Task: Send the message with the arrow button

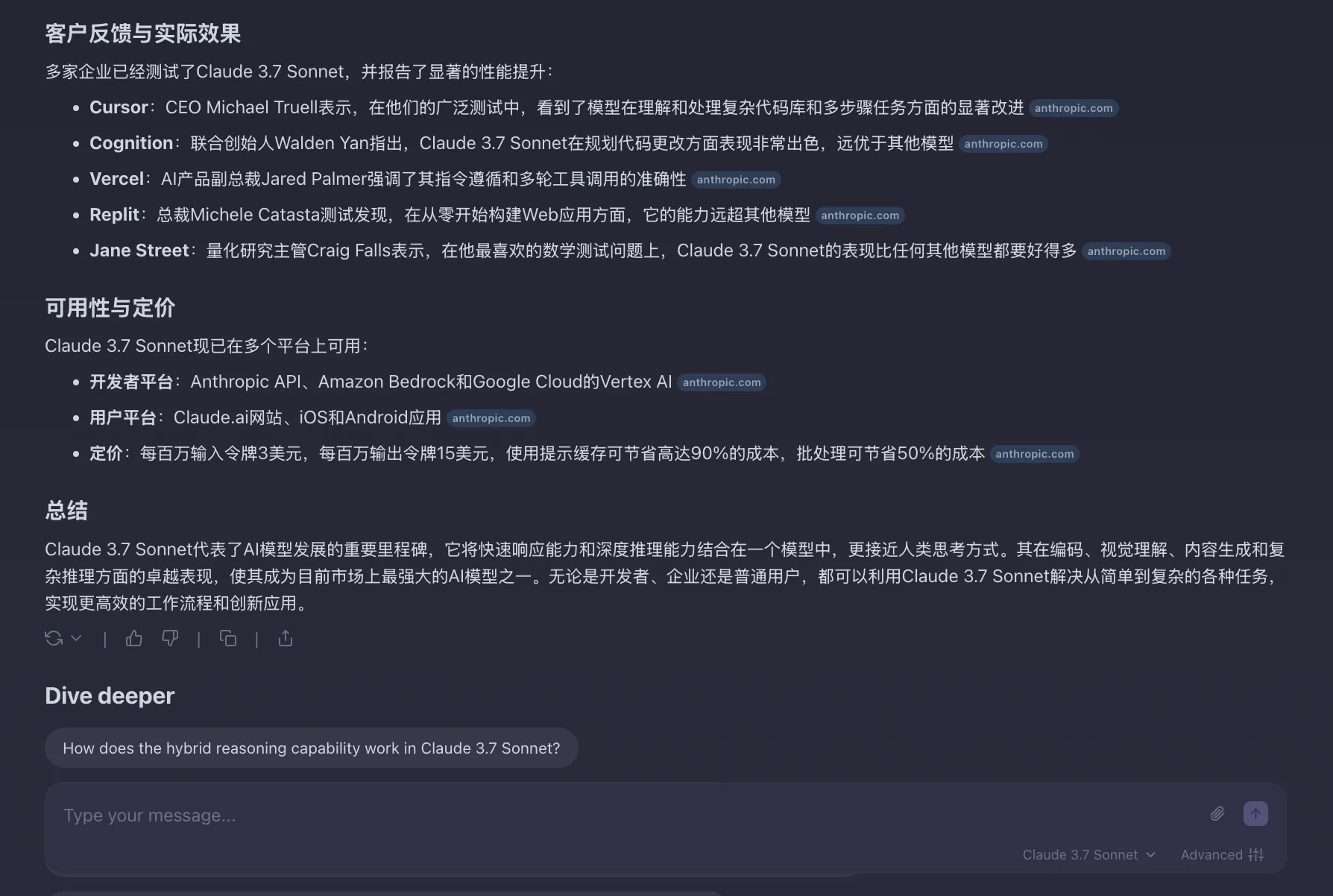Action: tap(1255, 813)
